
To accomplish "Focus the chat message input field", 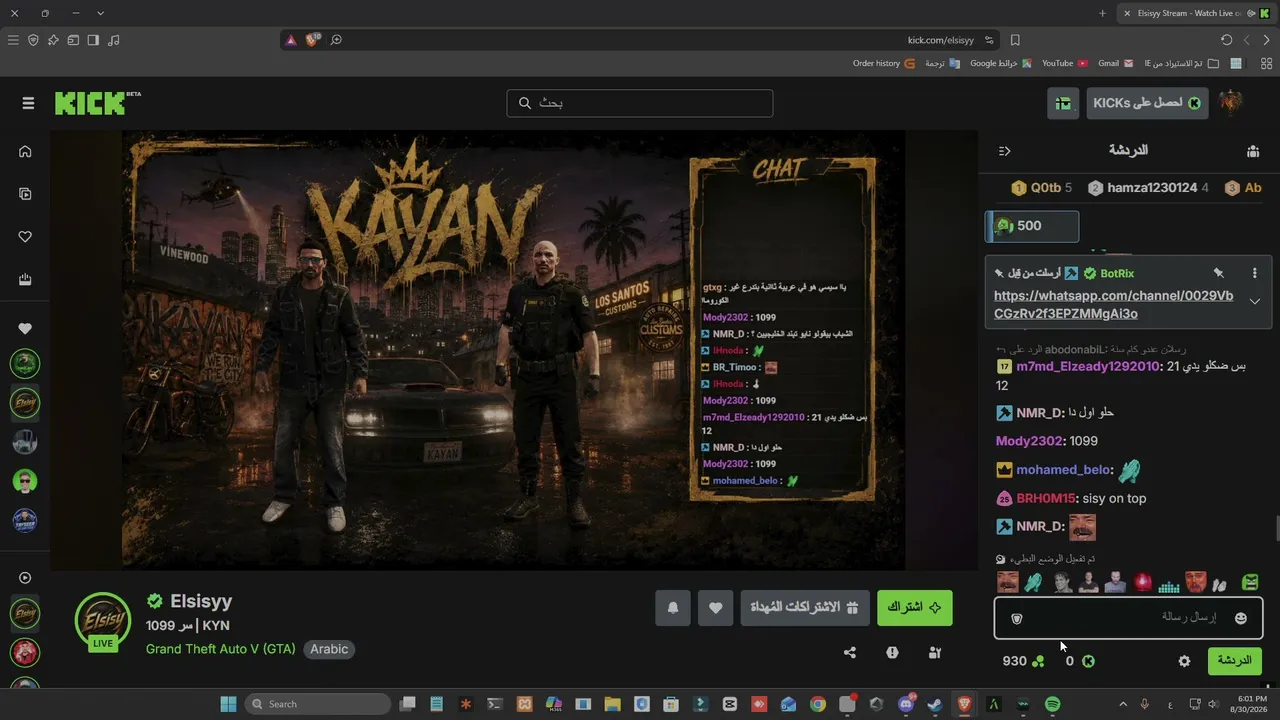I will pos(1128,618).
